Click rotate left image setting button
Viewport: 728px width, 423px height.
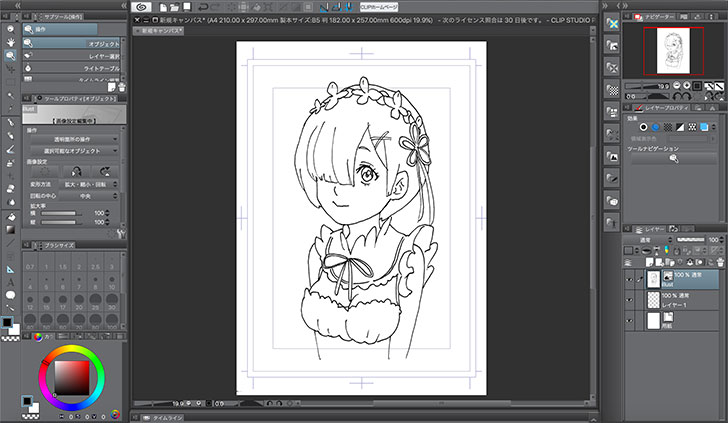pyautogui.click(x=76, y=171)
